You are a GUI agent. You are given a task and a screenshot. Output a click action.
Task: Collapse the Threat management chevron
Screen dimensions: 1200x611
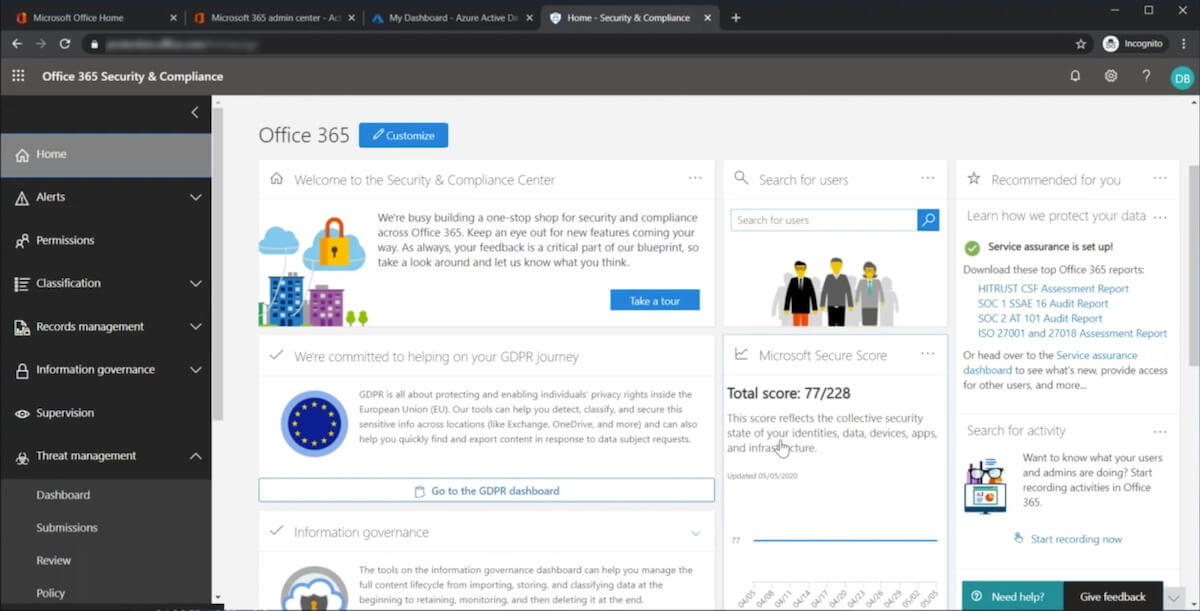pyautogui.click(x=196, y=456)
